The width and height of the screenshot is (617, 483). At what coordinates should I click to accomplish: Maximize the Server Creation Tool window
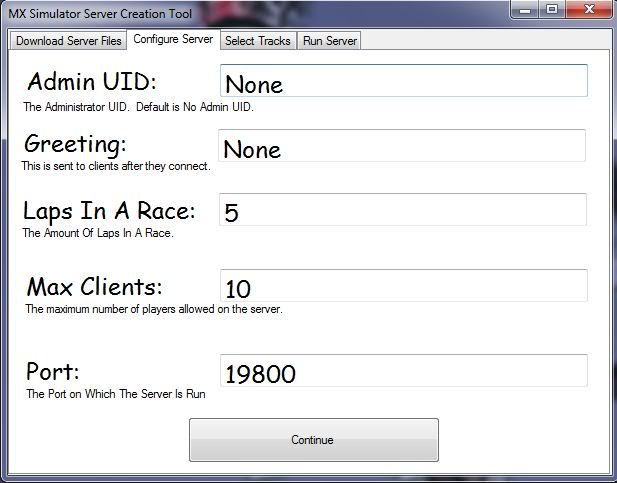coord(552,9)
